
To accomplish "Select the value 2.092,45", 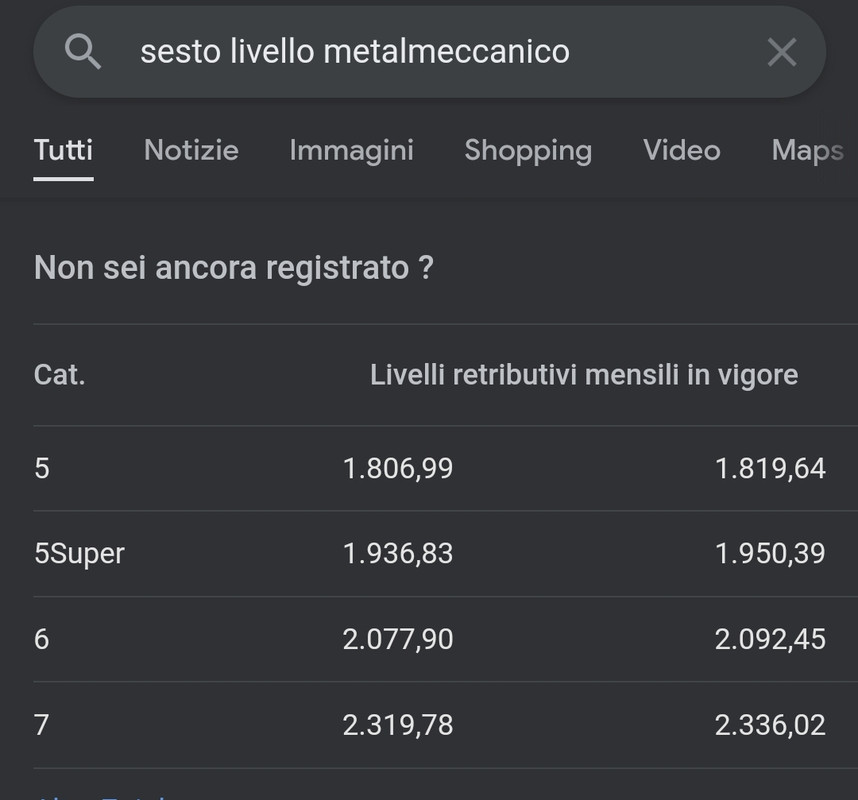I will 770,639.
